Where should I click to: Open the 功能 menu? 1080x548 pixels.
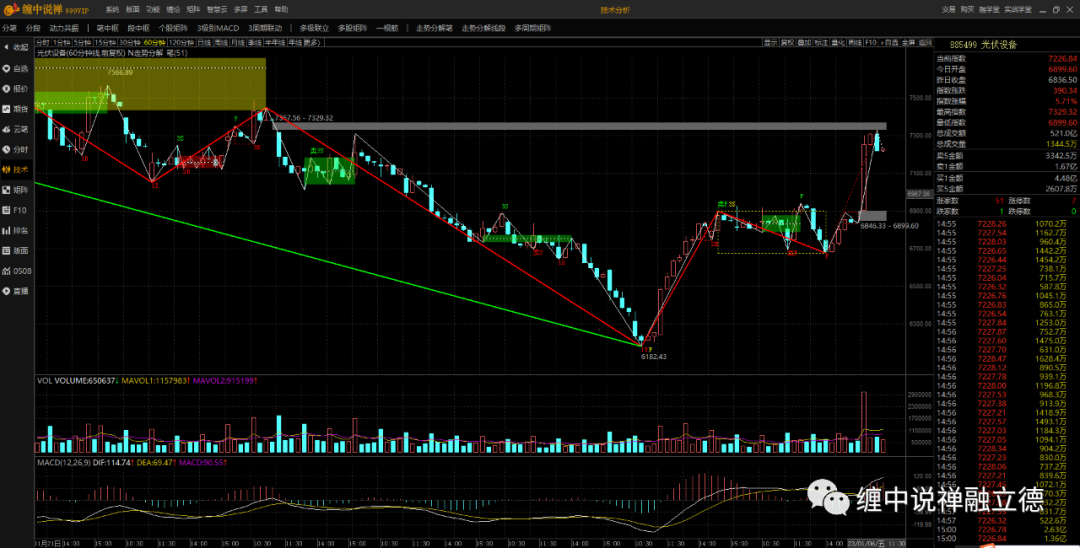tap(152, 10)
